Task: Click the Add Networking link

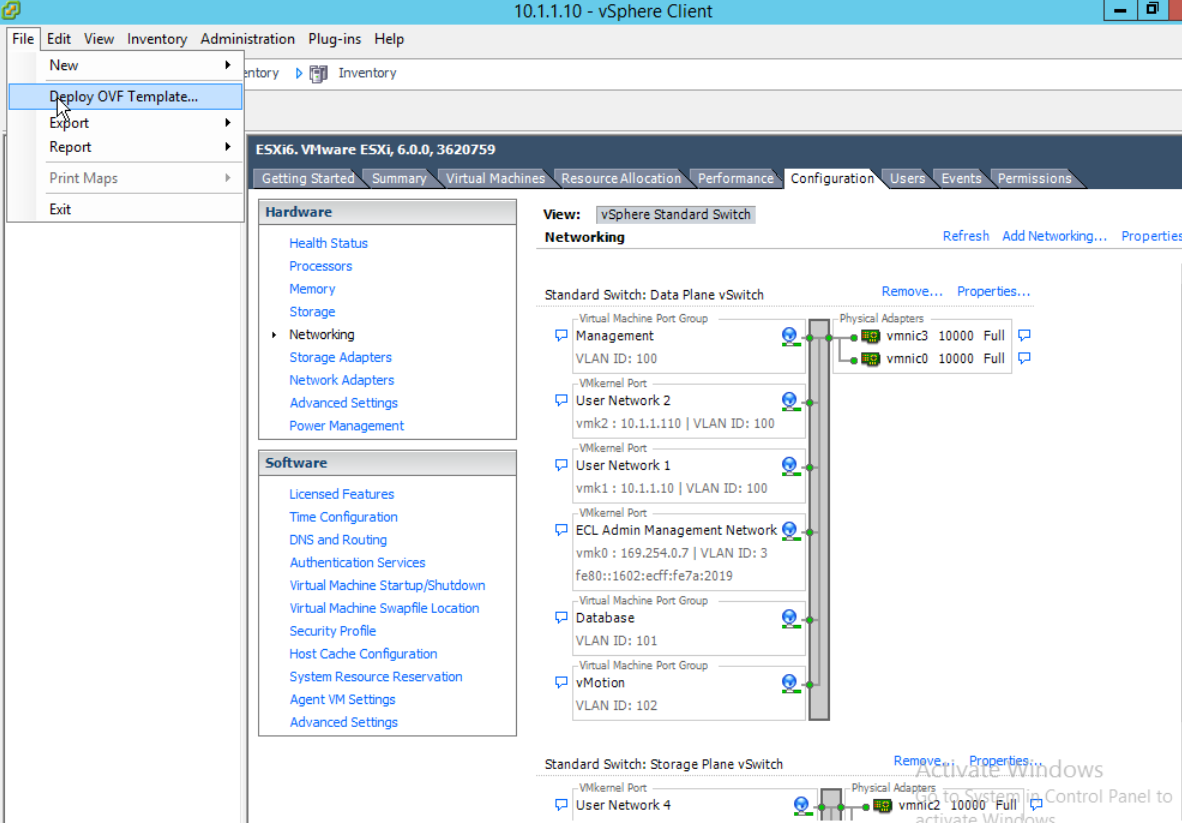Action: [1053, 235]
